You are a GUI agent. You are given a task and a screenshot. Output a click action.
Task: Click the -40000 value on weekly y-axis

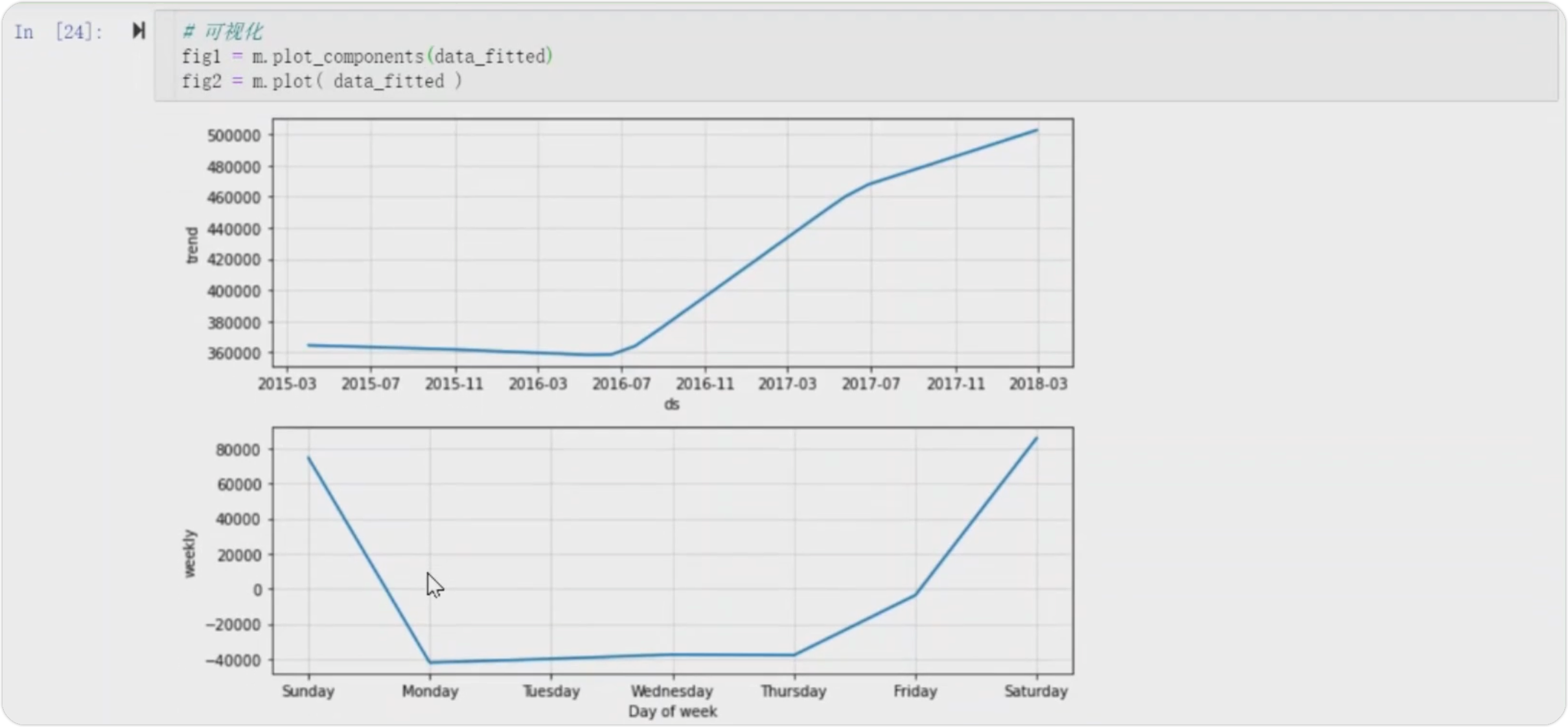pos(233,660)
